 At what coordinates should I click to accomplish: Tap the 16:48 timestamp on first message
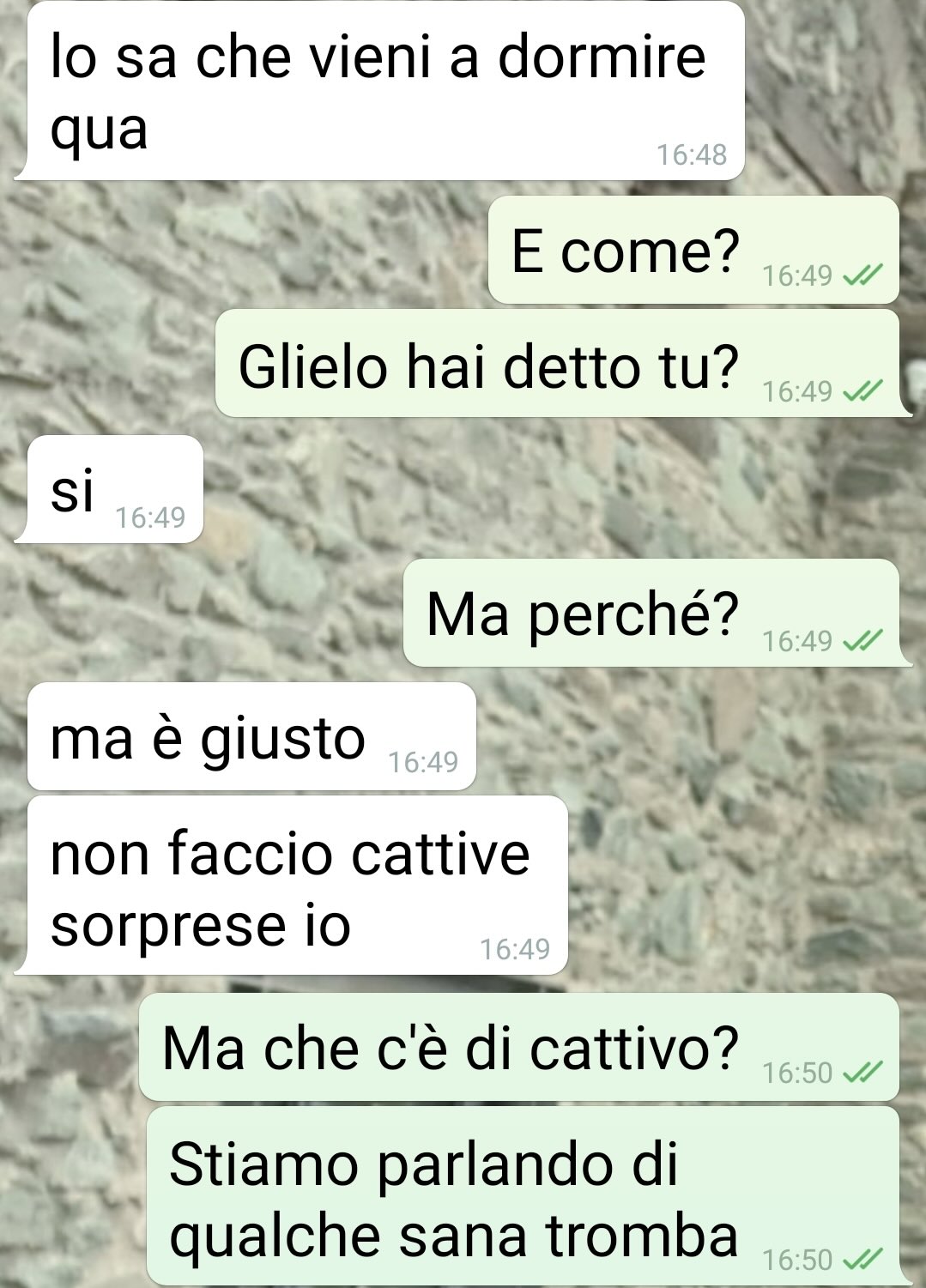[691, 154]
